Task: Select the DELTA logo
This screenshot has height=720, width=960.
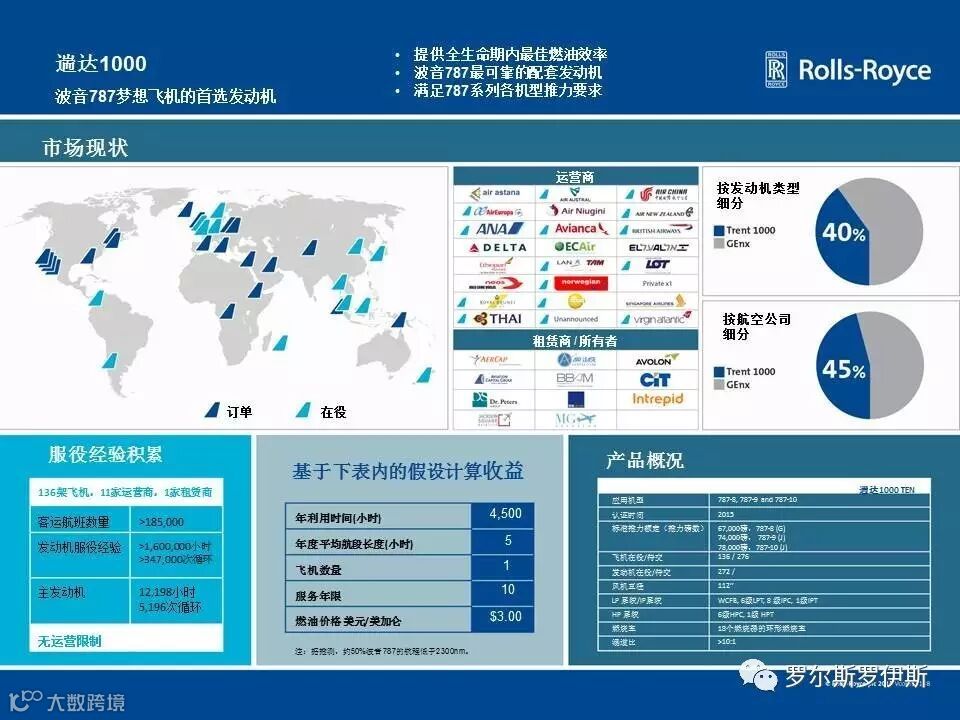Action: pos(498,247)
